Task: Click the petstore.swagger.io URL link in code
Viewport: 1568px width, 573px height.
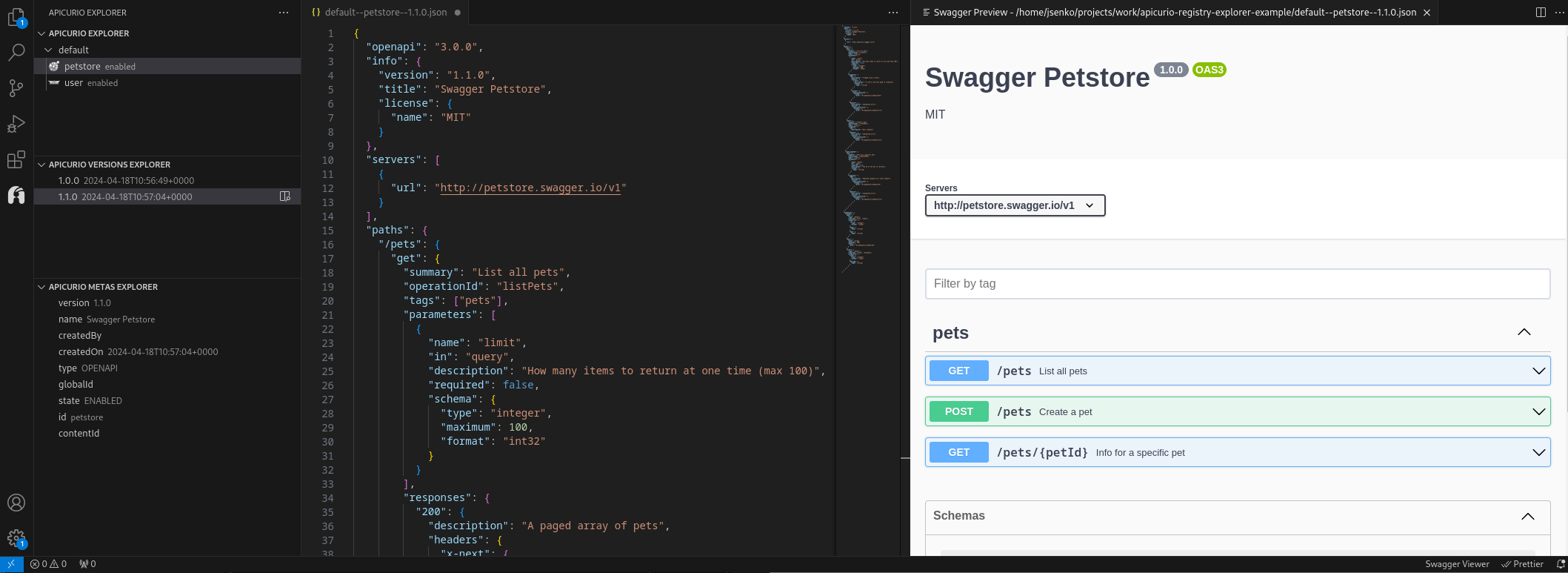Action: (530, 188)
